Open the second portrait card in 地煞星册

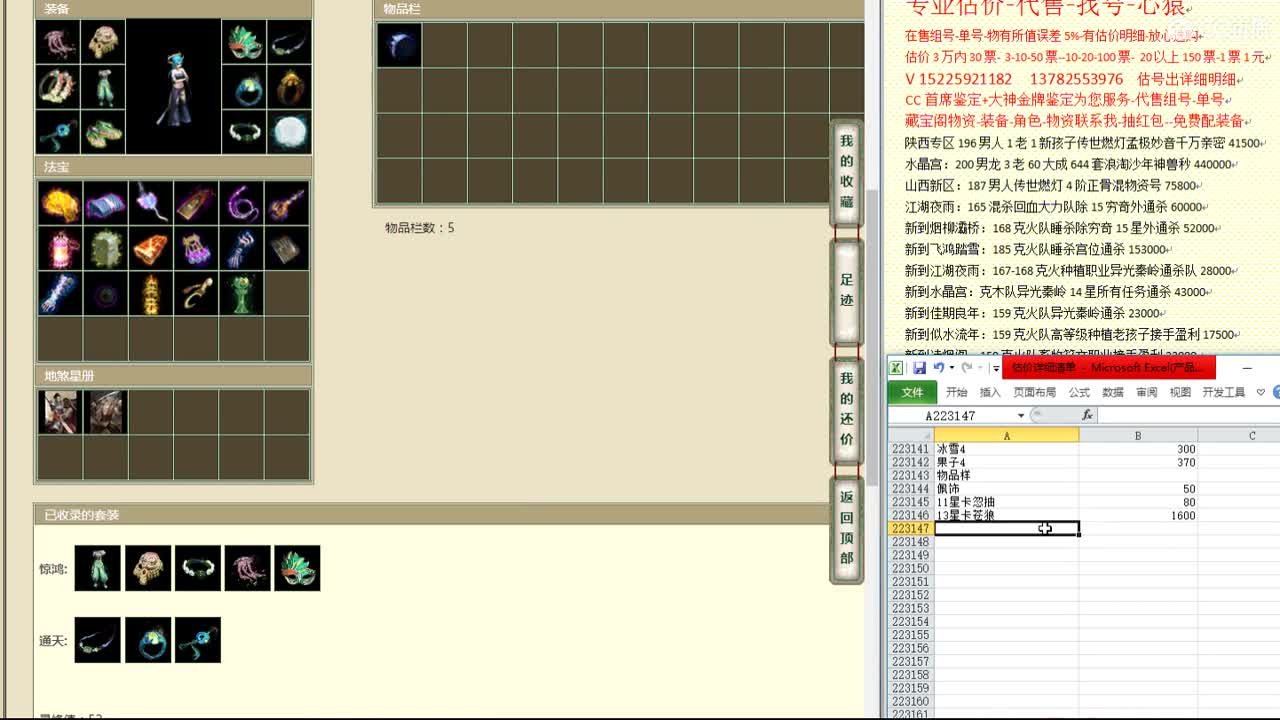(x=105, y=412)
